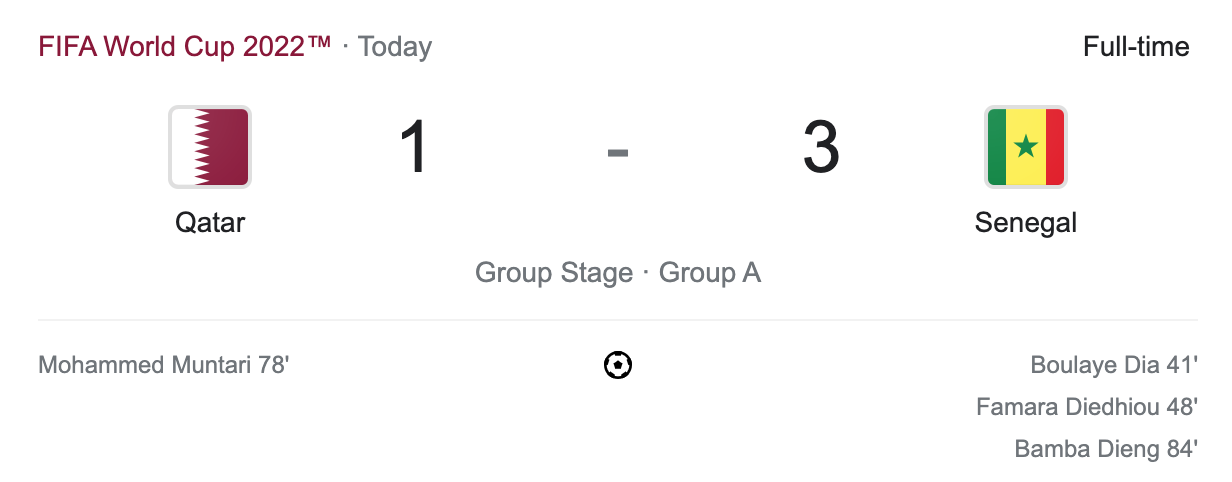Viewport: 1232px width, 482px height.
Task: Open the FIFA World Cup 2022 link
Action: point(185,47)
